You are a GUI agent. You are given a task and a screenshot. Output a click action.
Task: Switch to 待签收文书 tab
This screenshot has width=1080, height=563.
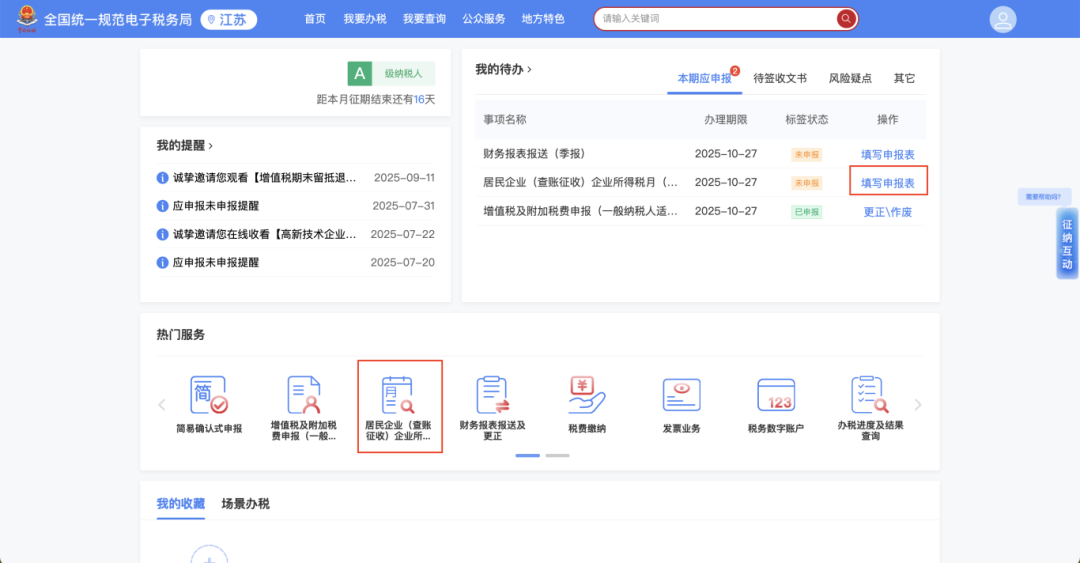779,78
